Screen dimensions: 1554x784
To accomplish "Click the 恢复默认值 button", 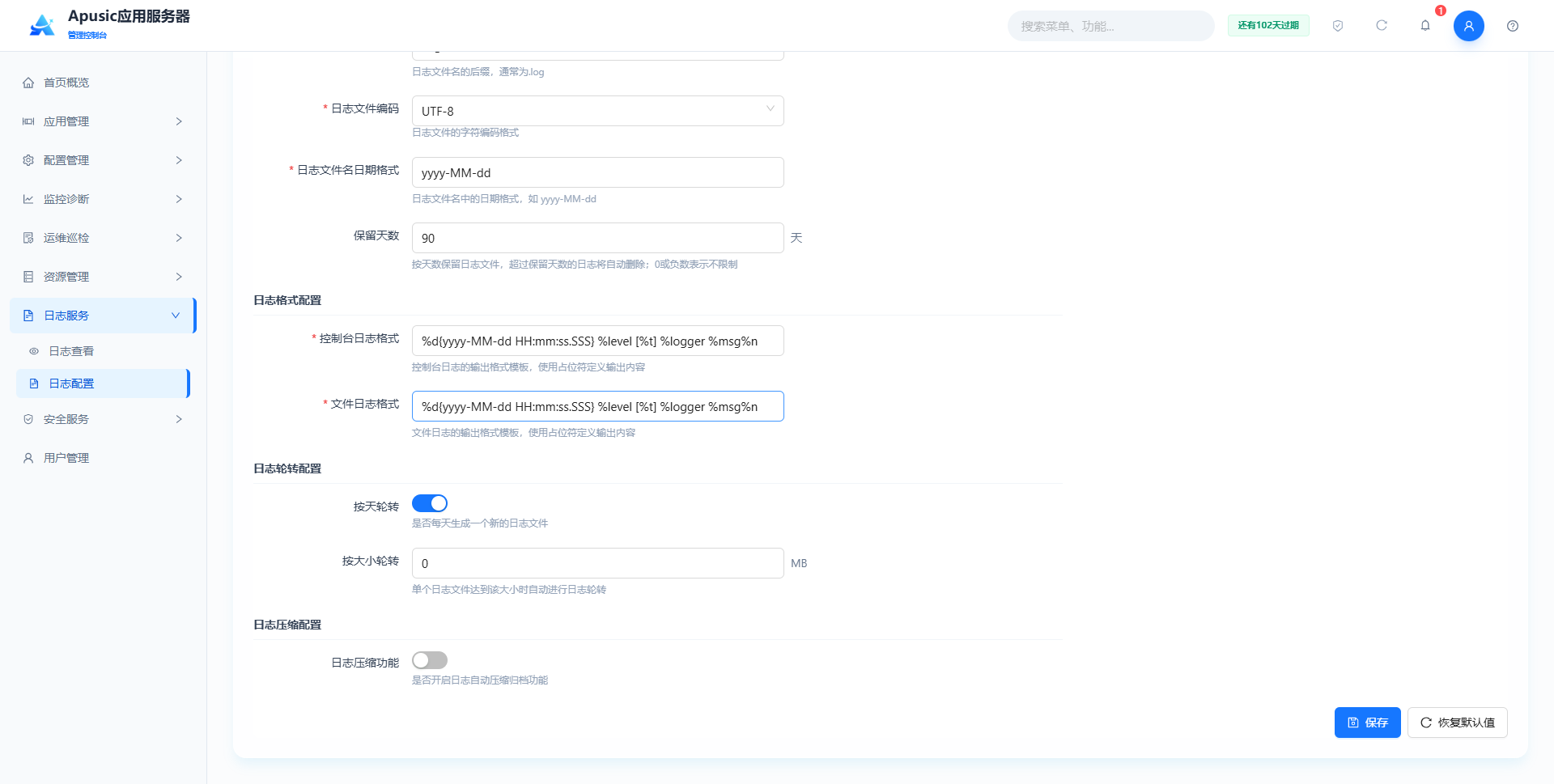I will click(x=1457, y=723).
